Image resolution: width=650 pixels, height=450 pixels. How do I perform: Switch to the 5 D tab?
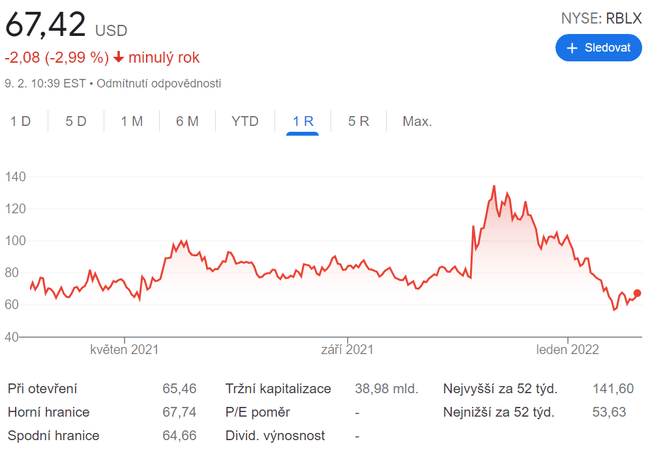tap(76, 122)
